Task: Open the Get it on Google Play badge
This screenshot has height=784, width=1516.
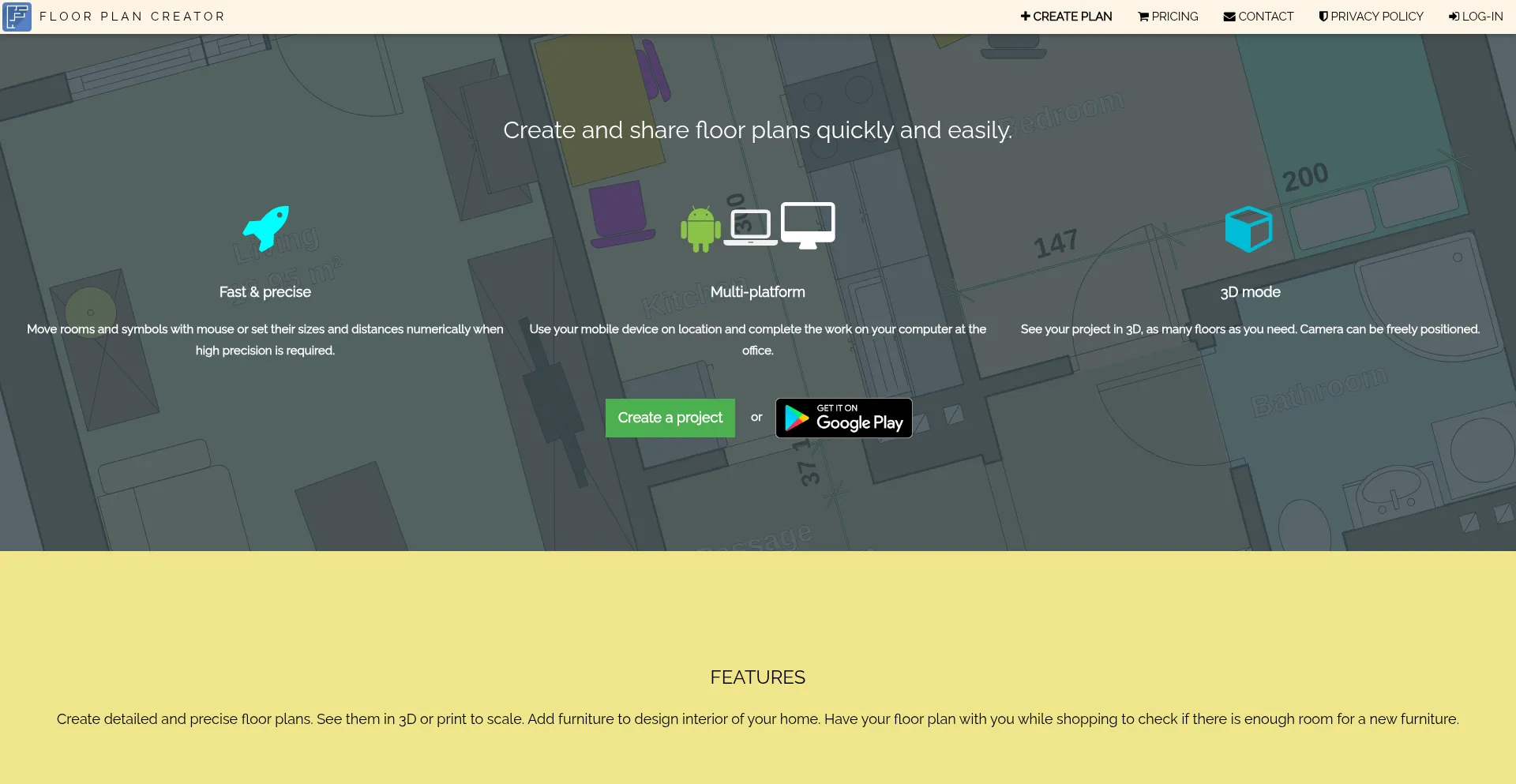Action: (843, 418)
